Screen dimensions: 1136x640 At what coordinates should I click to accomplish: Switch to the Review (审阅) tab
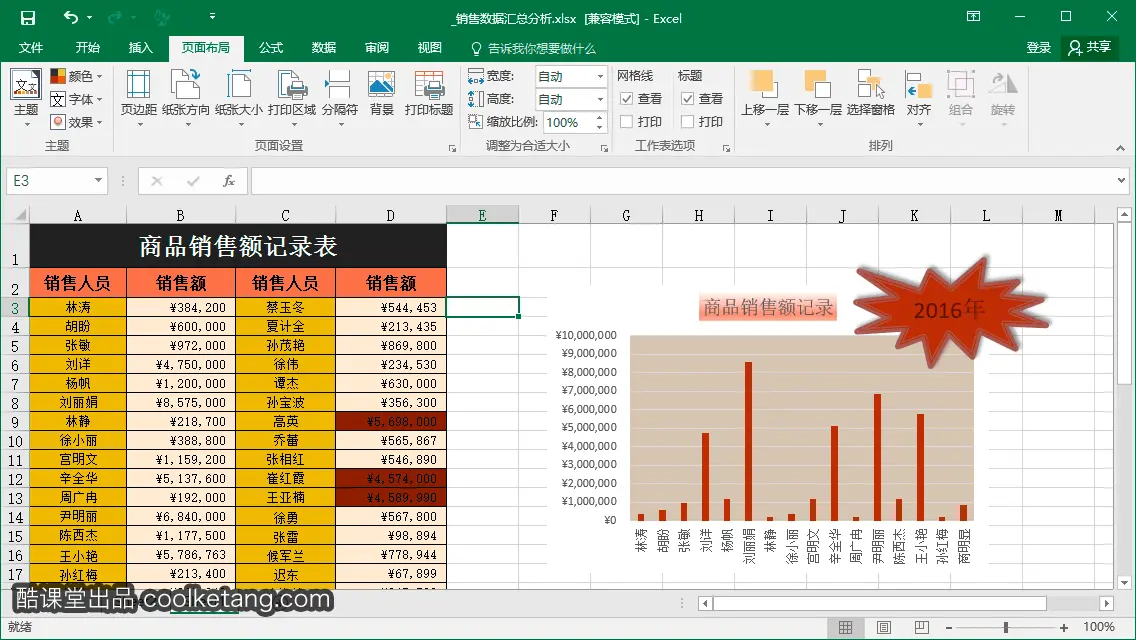click(x=377, y=48)
